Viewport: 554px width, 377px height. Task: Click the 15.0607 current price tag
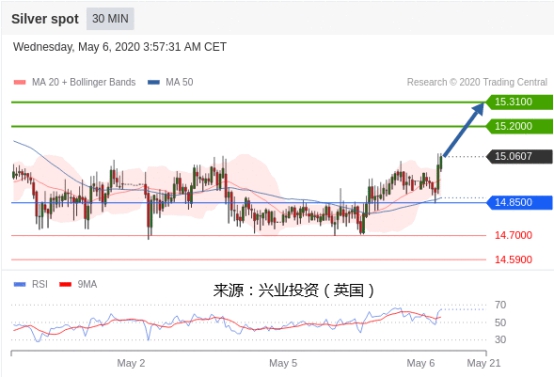tap(519, 156)
